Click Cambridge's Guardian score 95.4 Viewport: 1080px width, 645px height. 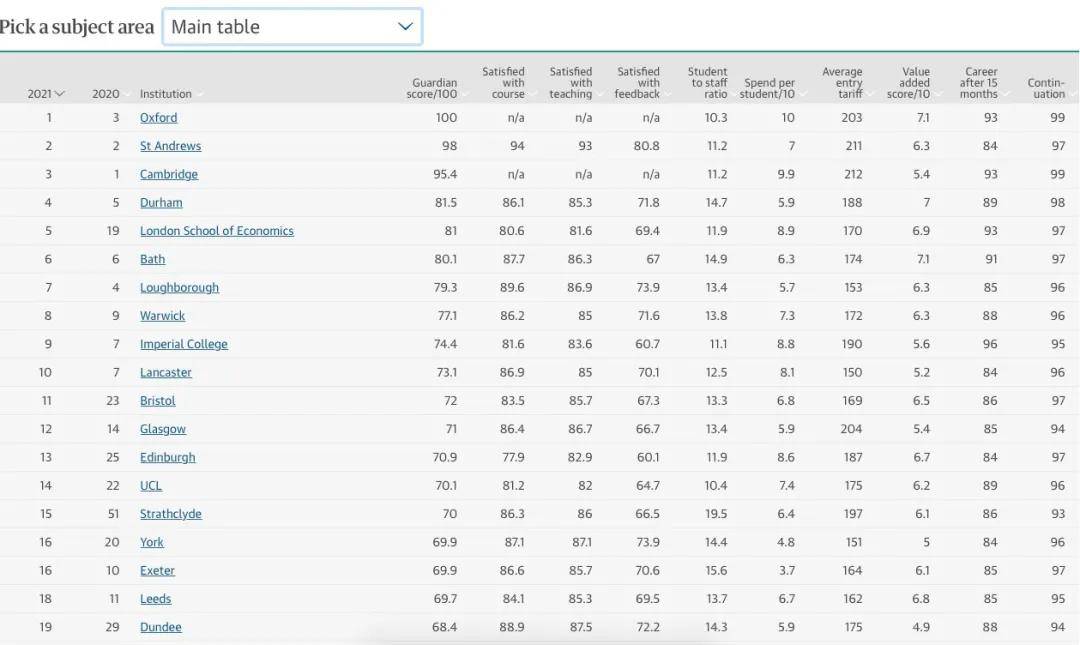click(x=445, y=174)
